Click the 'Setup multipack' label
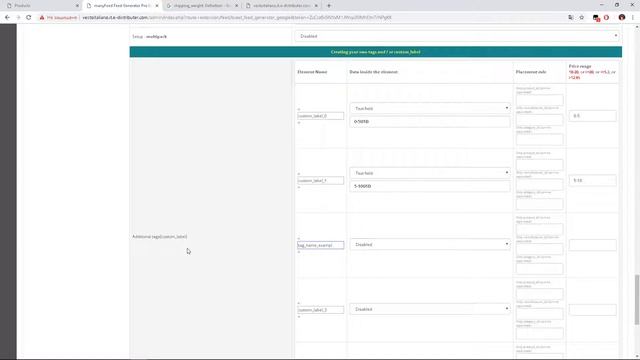640x360 pixels. click(149, 36)
